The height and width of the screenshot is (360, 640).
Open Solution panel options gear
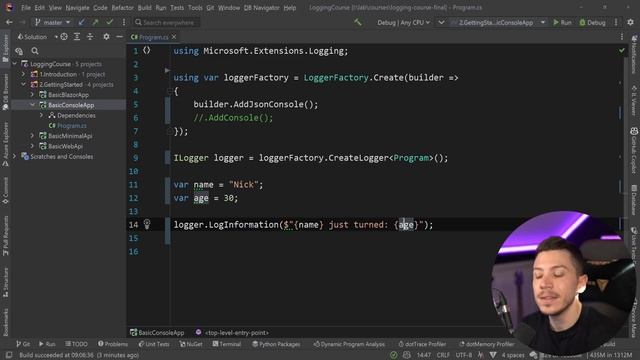coord(106,37)
